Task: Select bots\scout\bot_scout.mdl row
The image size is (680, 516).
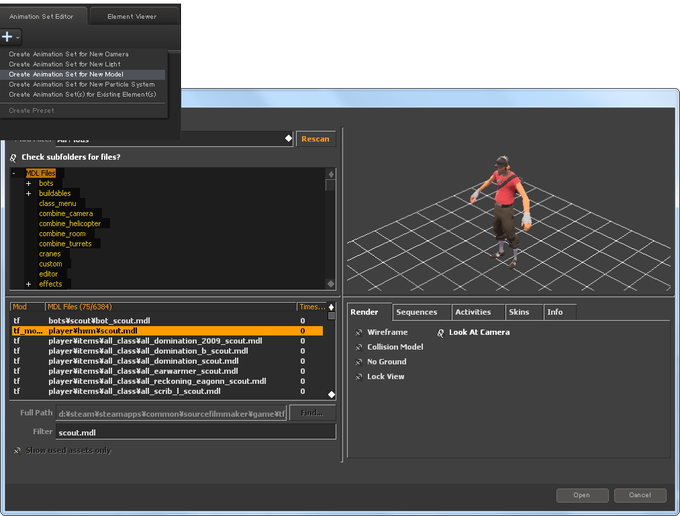Action: tap(167, 320)
